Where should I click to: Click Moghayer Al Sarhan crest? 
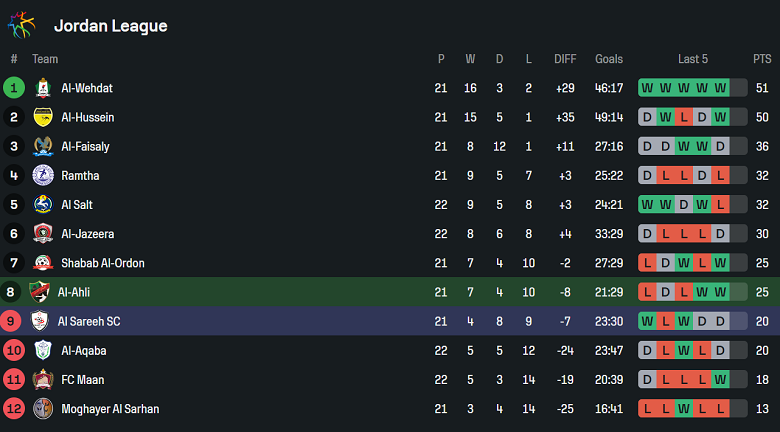pos(42,409)
